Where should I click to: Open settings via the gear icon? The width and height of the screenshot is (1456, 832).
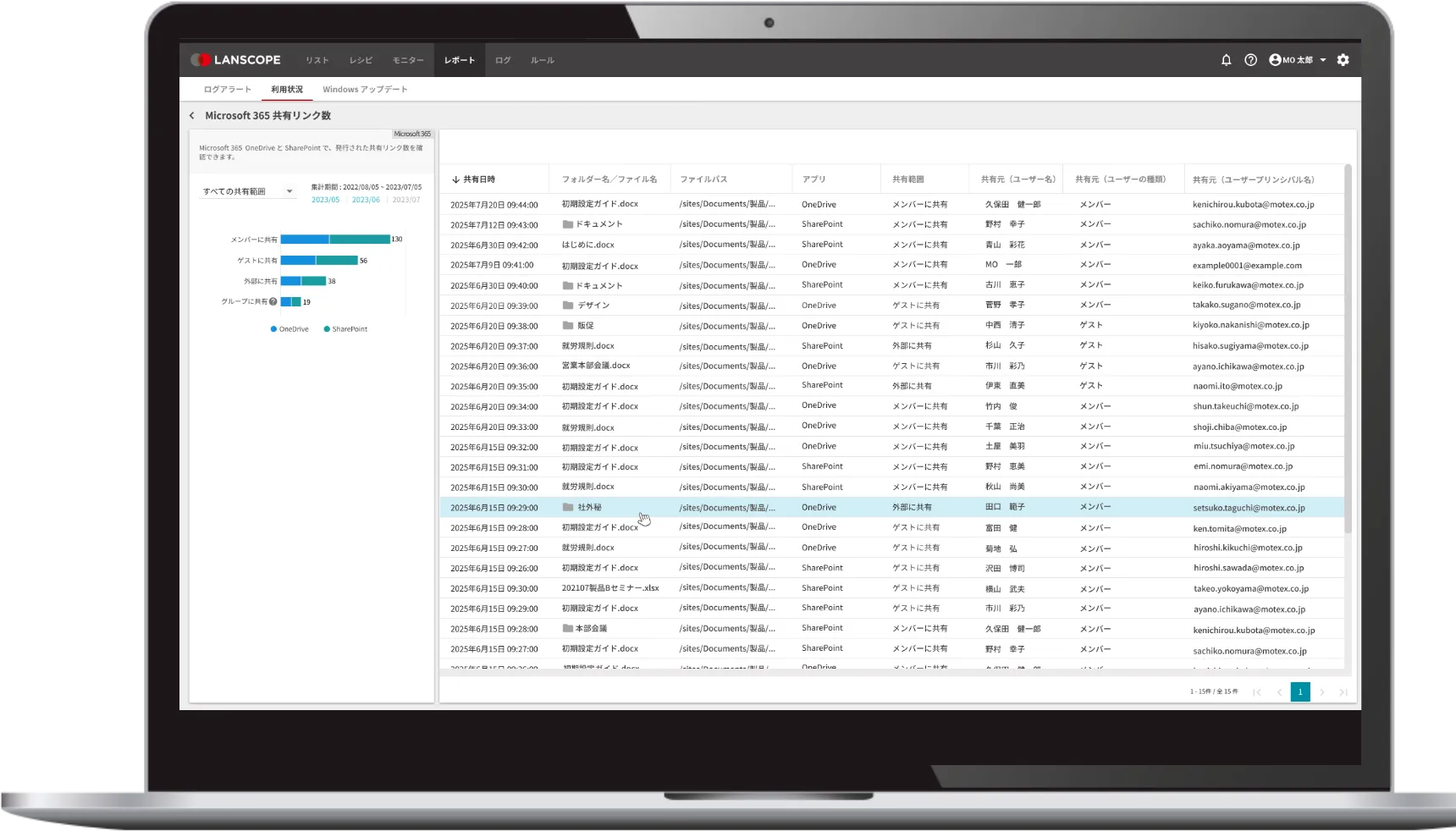tap(1343, 60)
